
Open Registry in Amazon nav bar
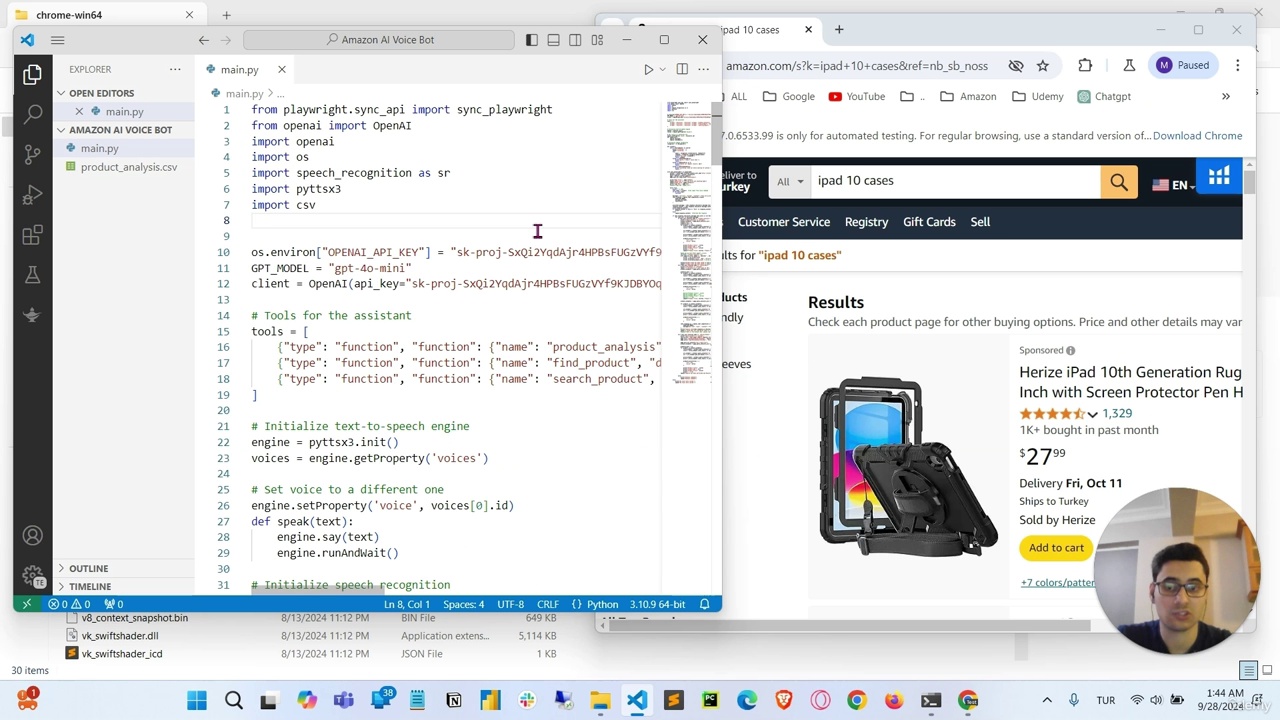(866, 222)
